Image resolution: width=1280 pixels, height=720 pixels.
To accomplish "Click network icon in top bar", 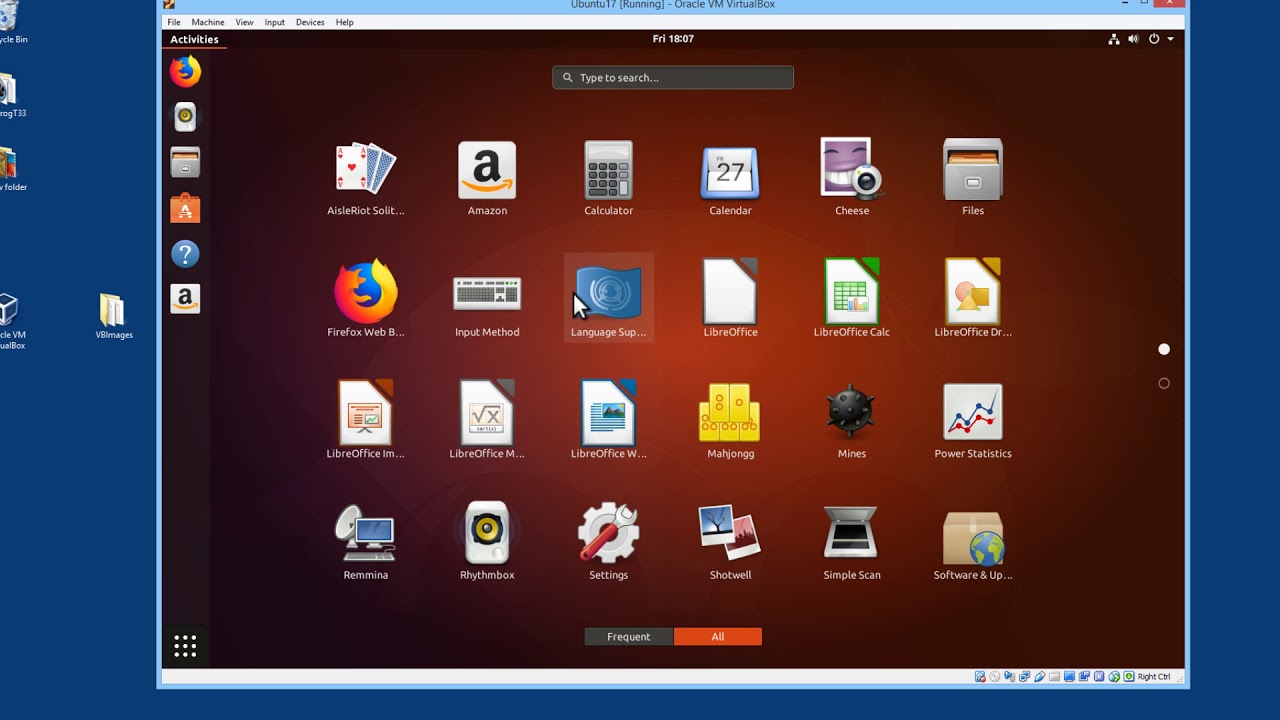I will pyautogui.click(x=1114, y=39).
